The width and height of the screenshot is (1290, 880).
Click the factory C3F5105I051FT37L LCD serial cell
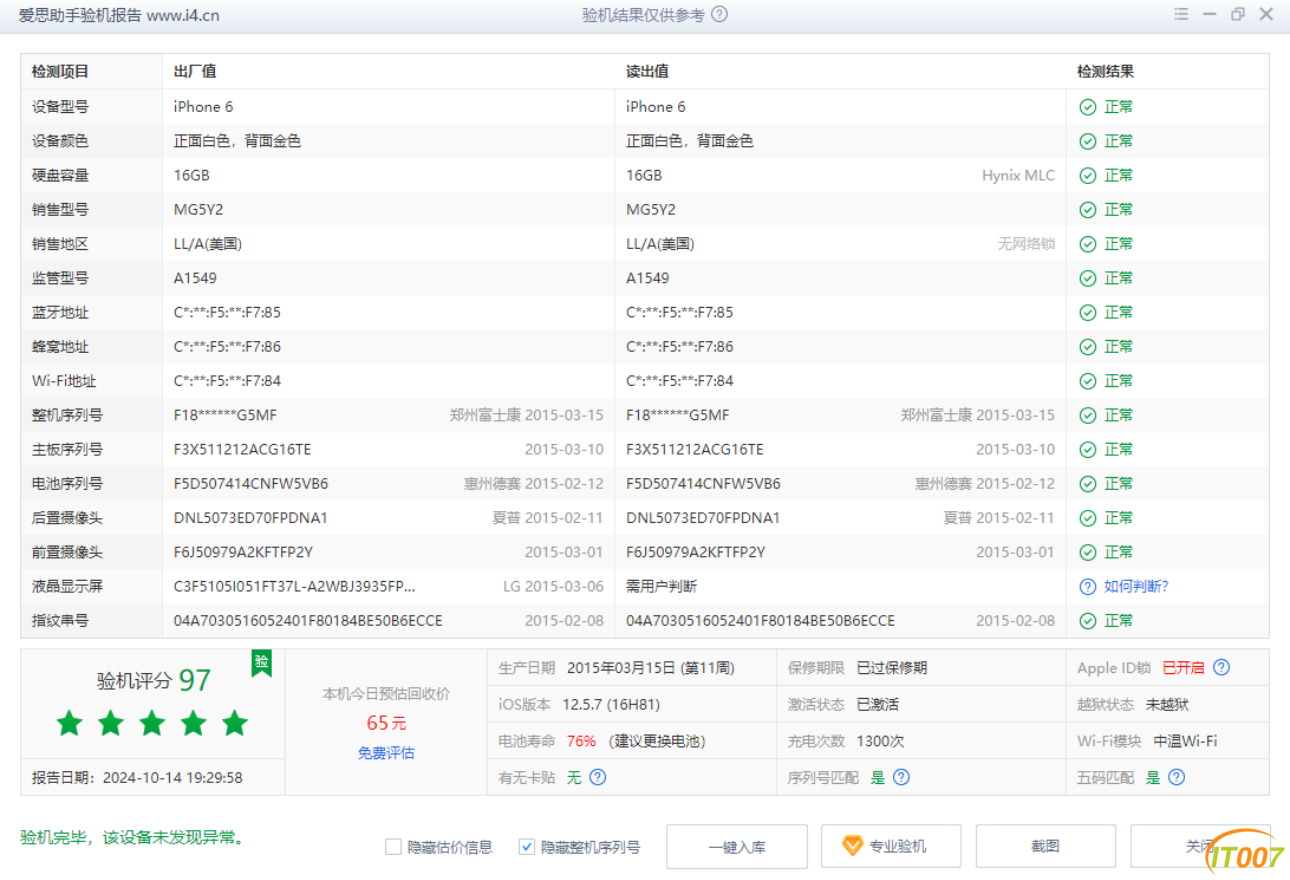click(x=294, y=587)
